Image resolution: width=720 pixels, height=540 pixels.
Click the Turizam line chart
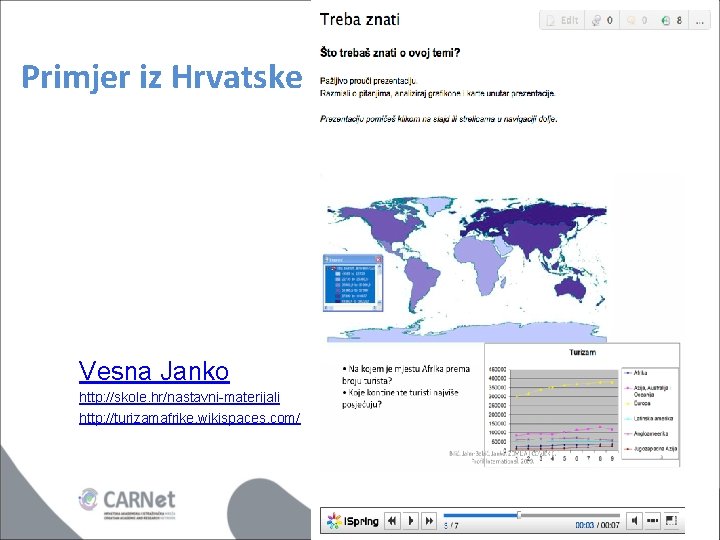(582, 405)
